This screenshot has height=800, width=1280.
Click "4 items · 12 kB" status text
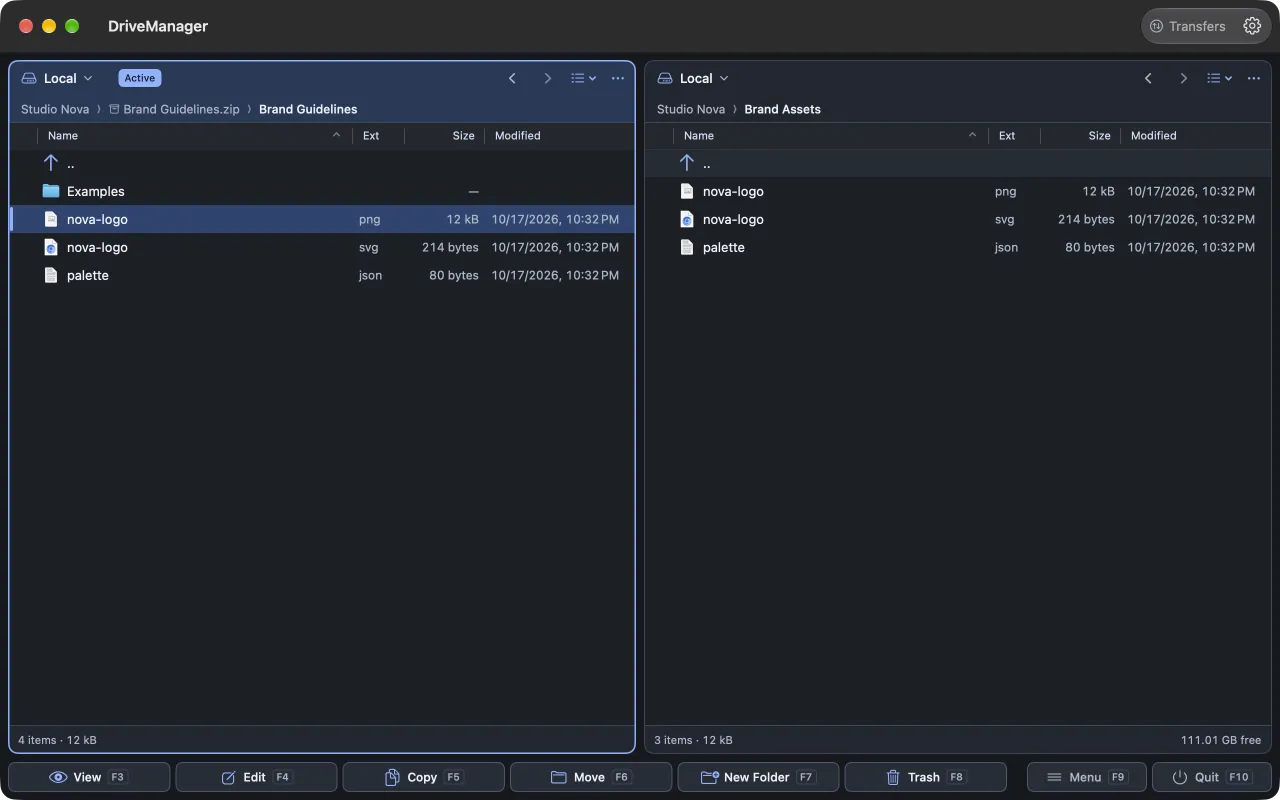coord(57,740)
